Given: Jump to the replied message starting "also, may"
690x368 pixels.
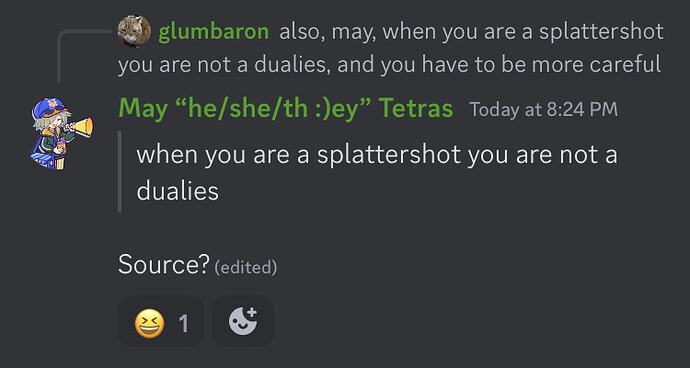Looking at the screenshot, I should point(389,48).
